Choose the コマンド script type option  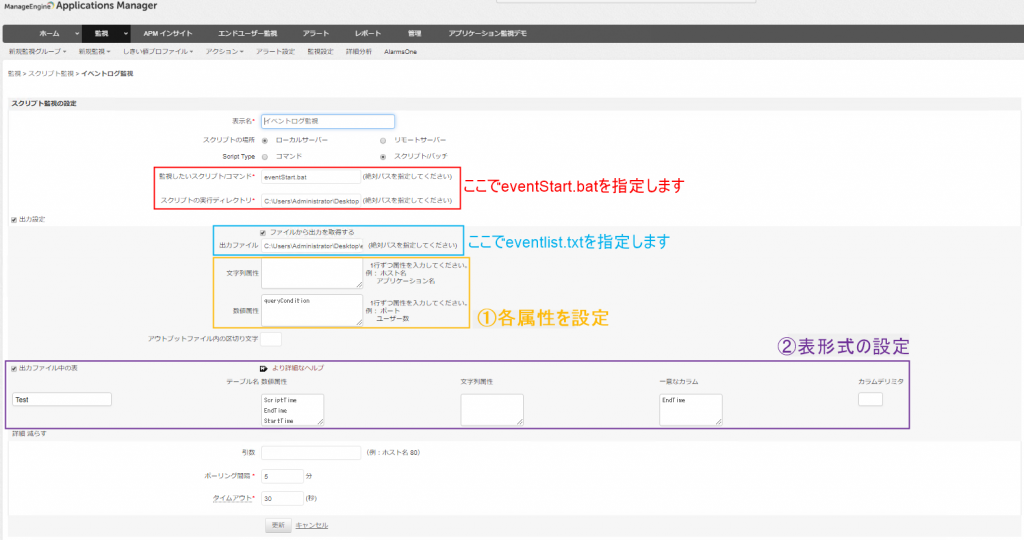coord(265,156)
